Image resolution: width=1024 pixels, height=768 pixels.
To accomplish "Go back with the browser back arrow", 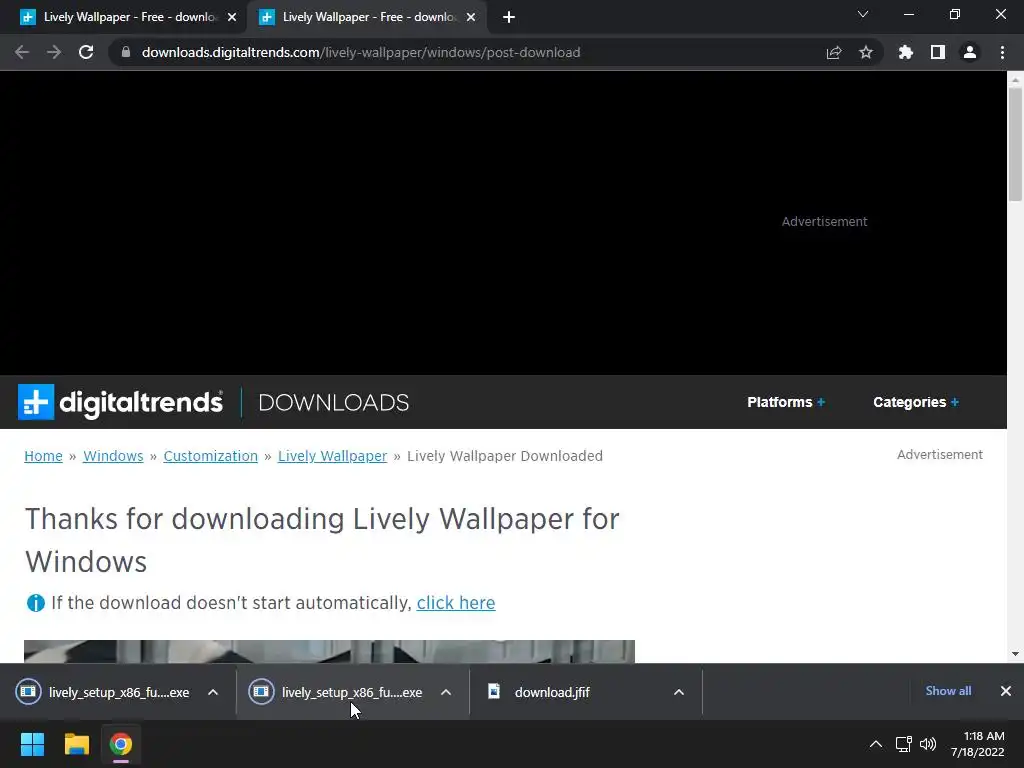I will click(22, 52).
